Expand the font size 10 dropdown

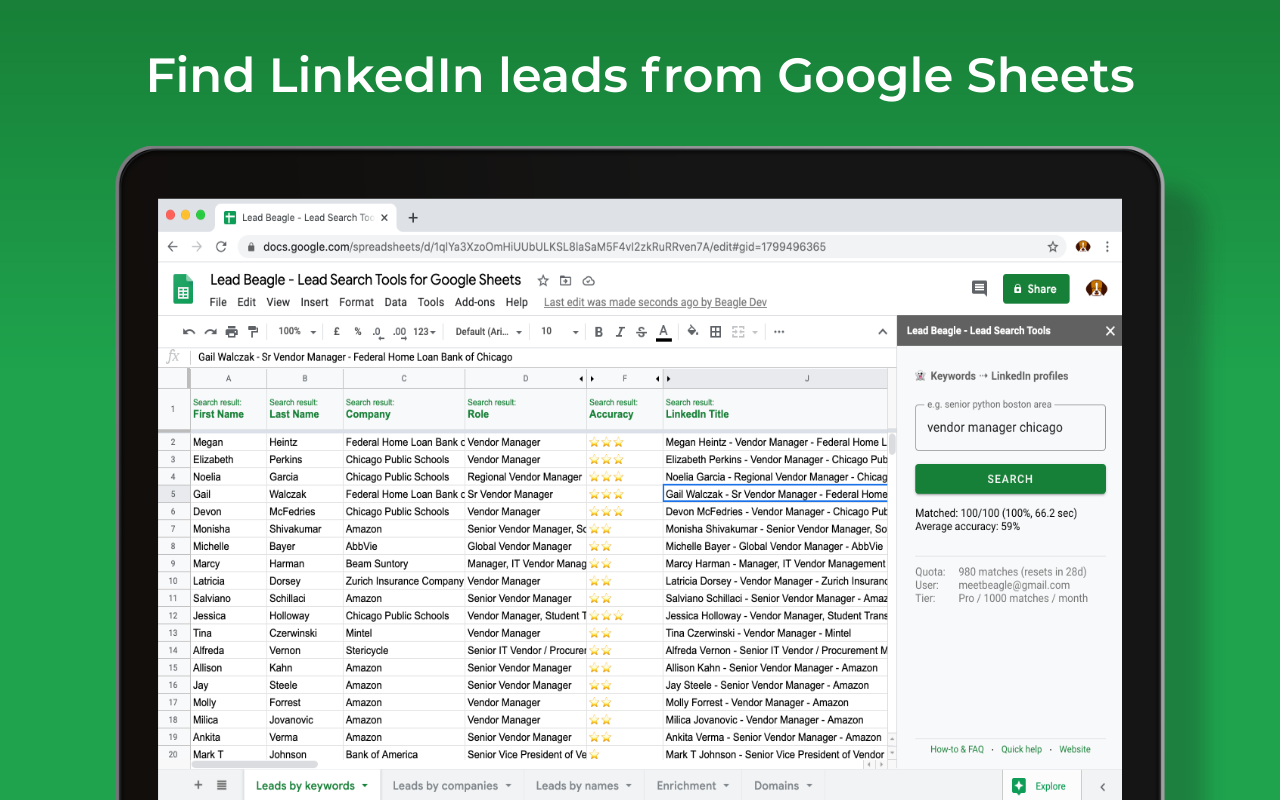(559, 332)
